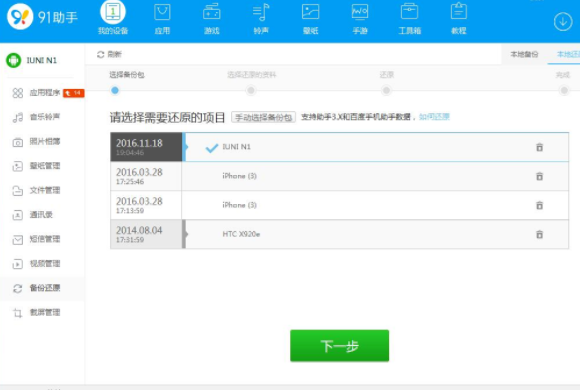Click the 还原 step marker
This screenshot has width=580, height=390.
(x=386, y=90)
